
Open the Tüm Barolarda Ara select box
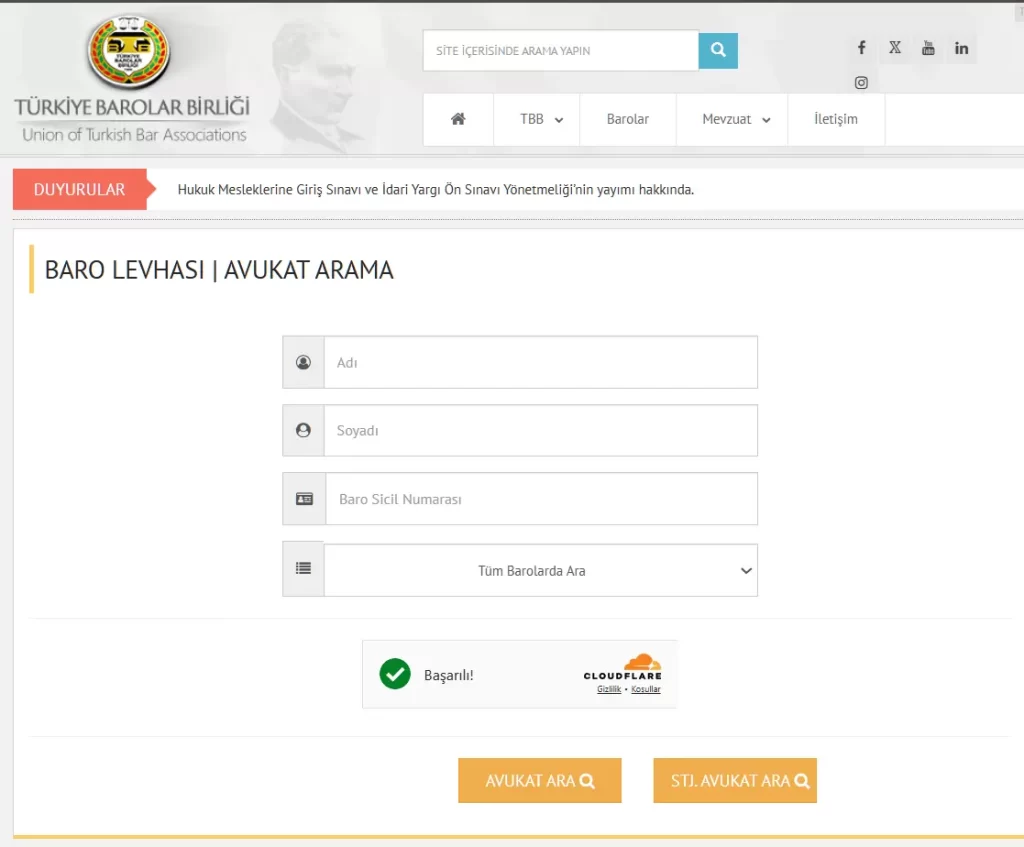(541, 570)
